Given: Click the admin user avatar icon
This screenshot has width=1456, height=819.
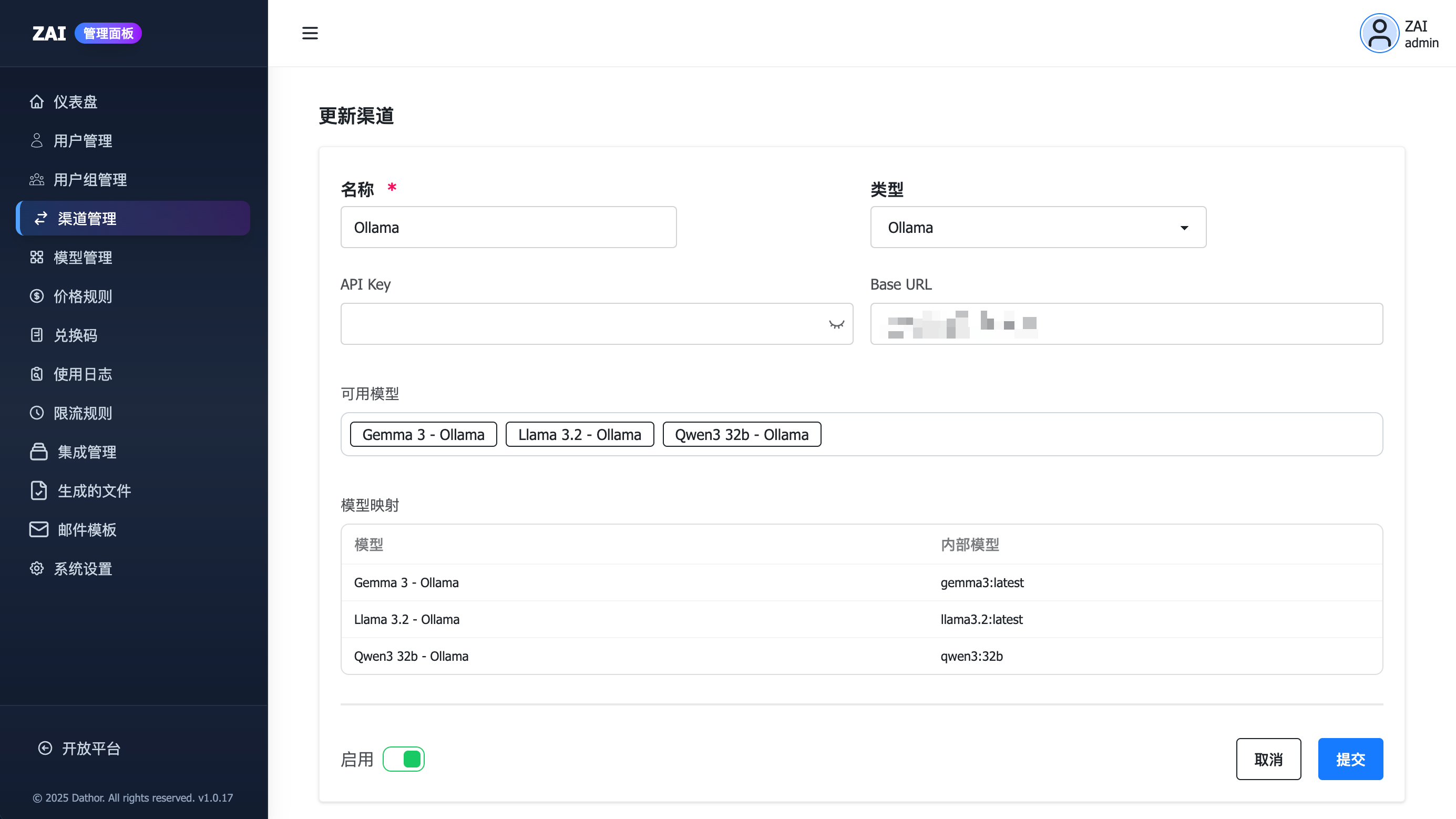Looking at the screenshot, I should [x=1379, y=33].
